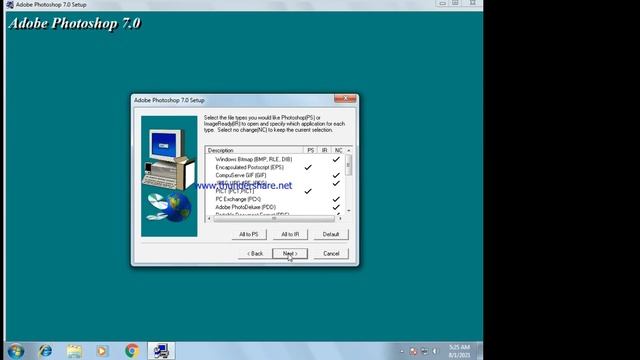
Task: Open the taskbar clock and date
Action: tap(459, 351)
